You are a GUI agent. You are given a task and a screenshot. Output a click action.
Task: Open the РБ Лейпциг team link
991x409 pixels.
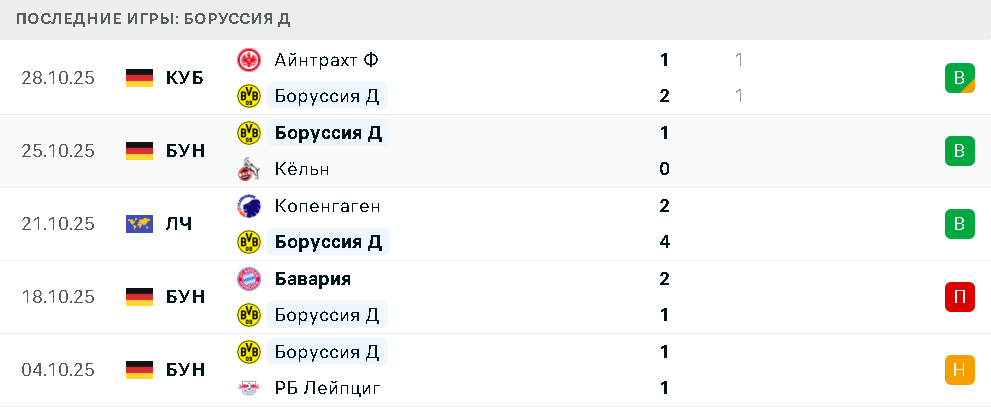pyautogui.click(x=327, y=388)
